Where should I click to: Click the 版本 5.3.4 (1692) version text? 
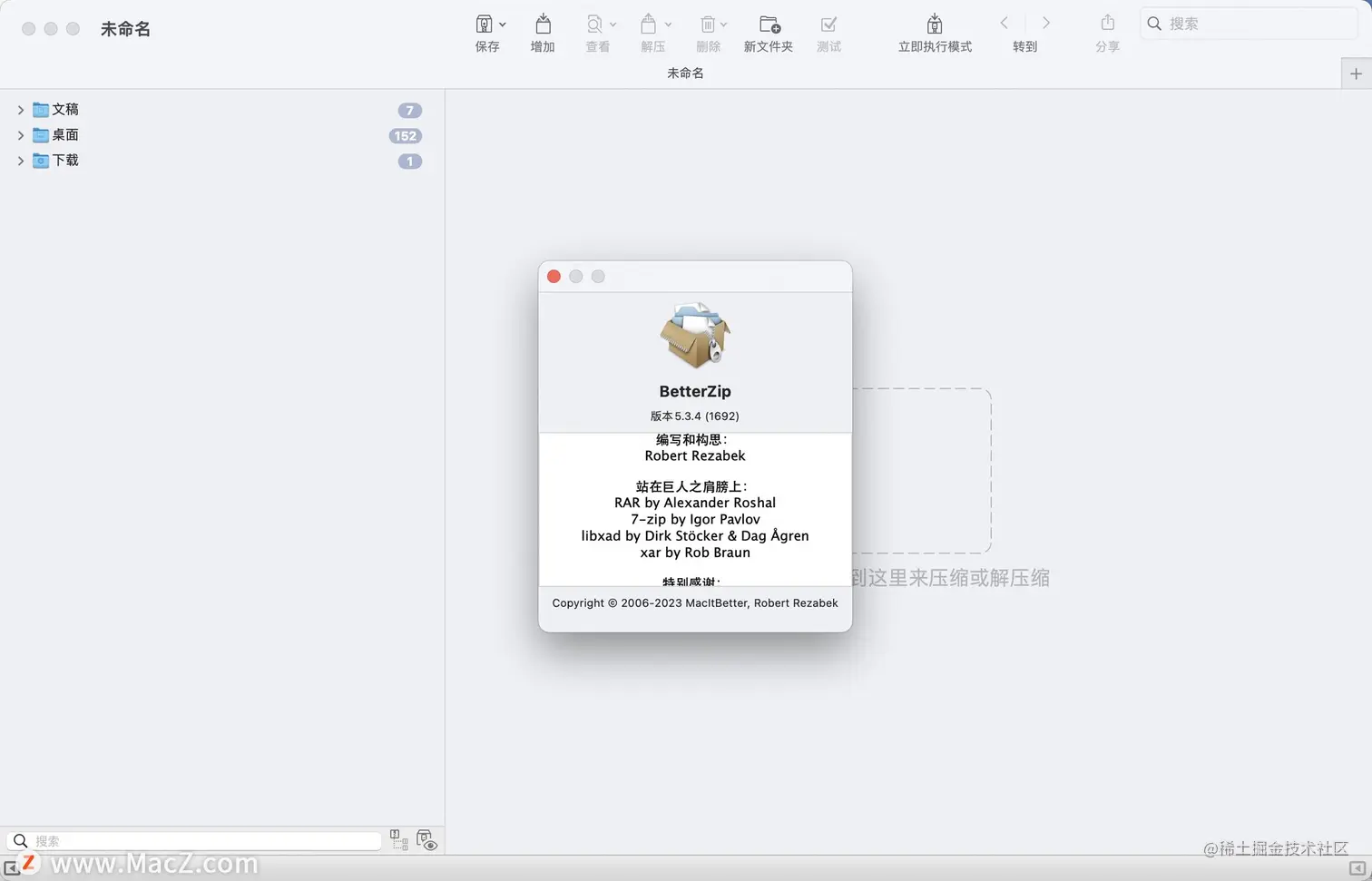[x=695, y=416]
